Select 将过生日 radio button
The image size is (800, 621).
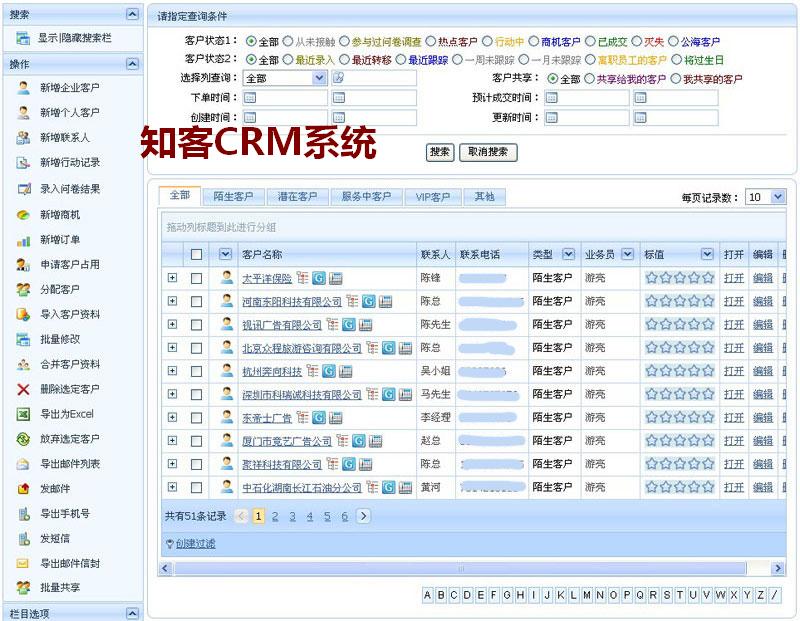[677, 60]
